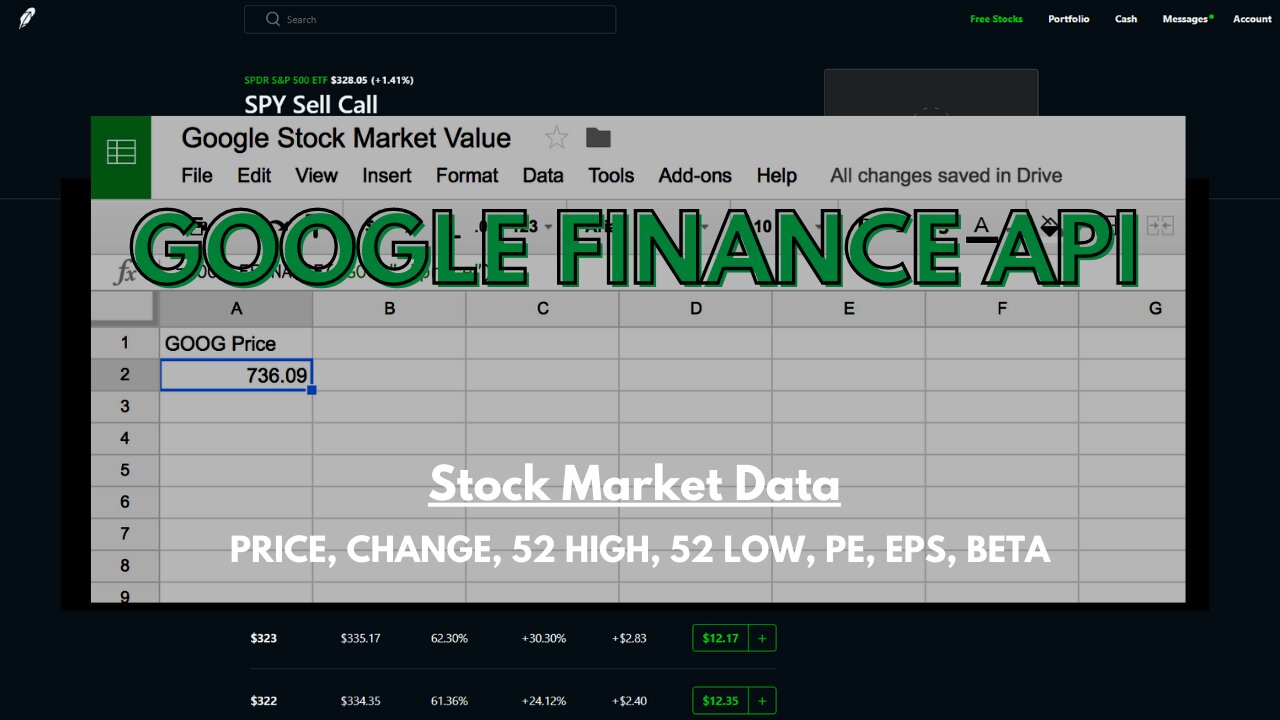Click the move-to-folder icon
Screen dimensions: 1280x720
click(x=598, y=138)
